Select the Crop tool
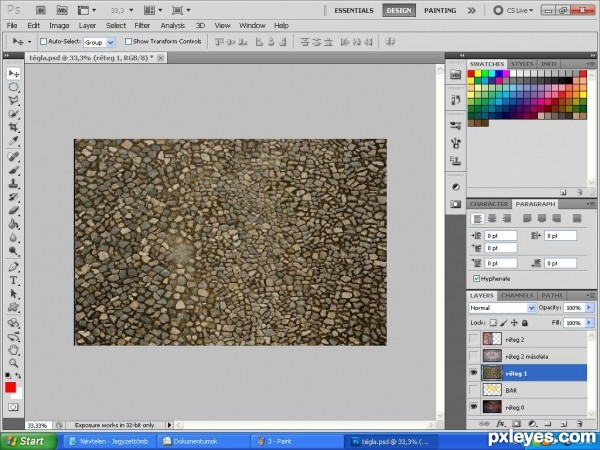 pyautogui.click(x=13, y=127)
